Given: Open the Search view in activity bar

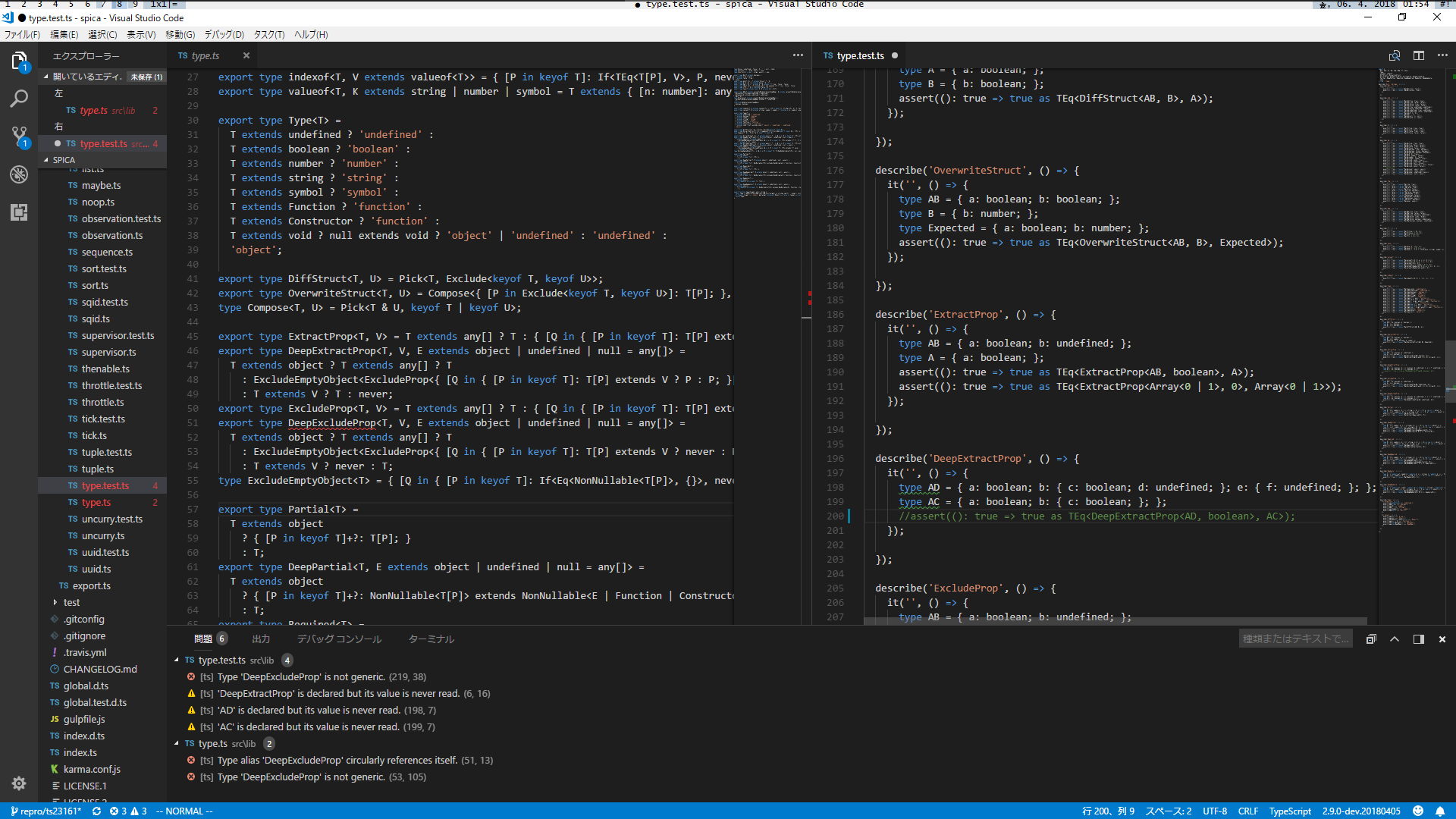Looking at the screenshot, I should coord(19,99).
